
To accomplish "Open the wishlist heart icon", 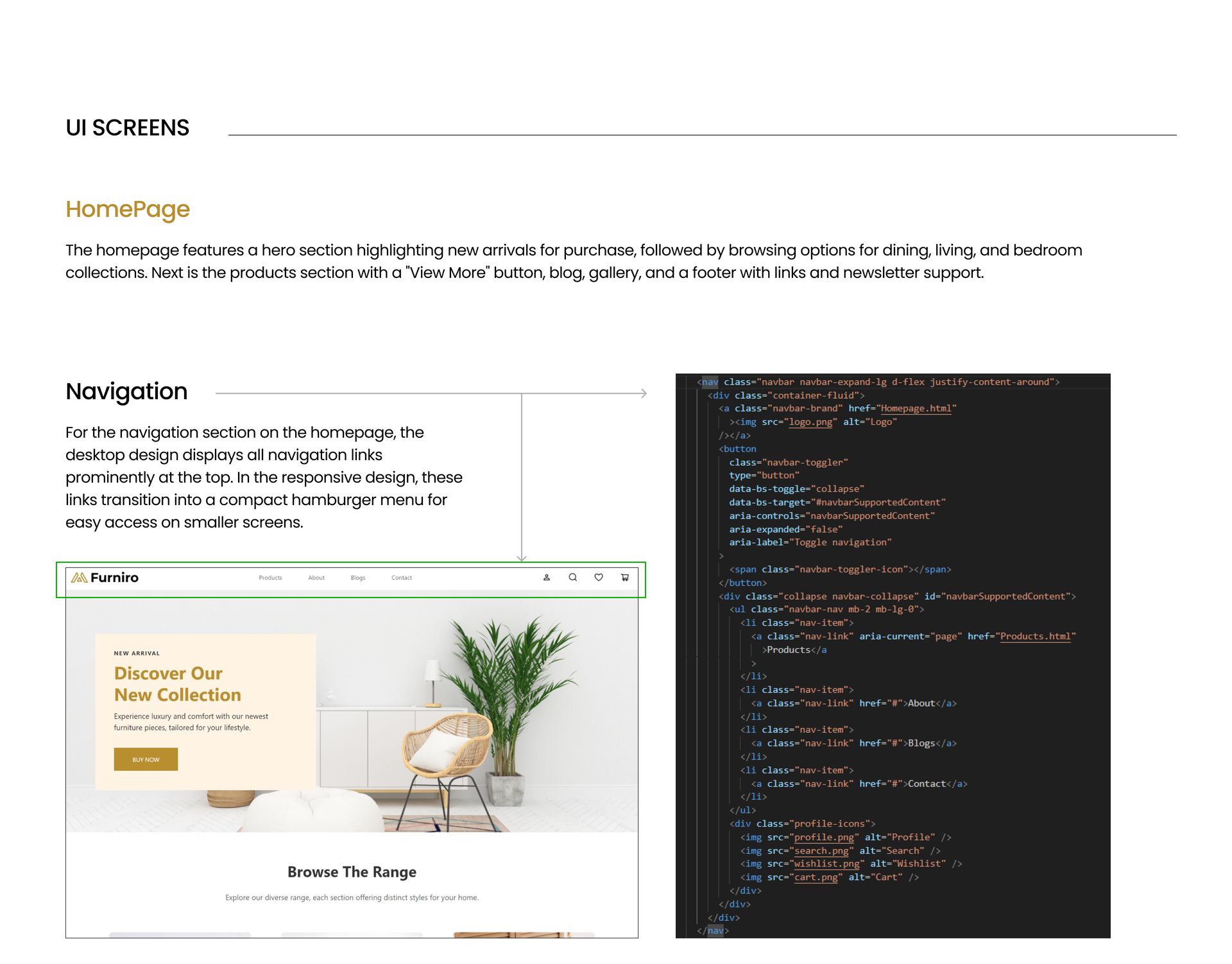I will coord(599,578).
